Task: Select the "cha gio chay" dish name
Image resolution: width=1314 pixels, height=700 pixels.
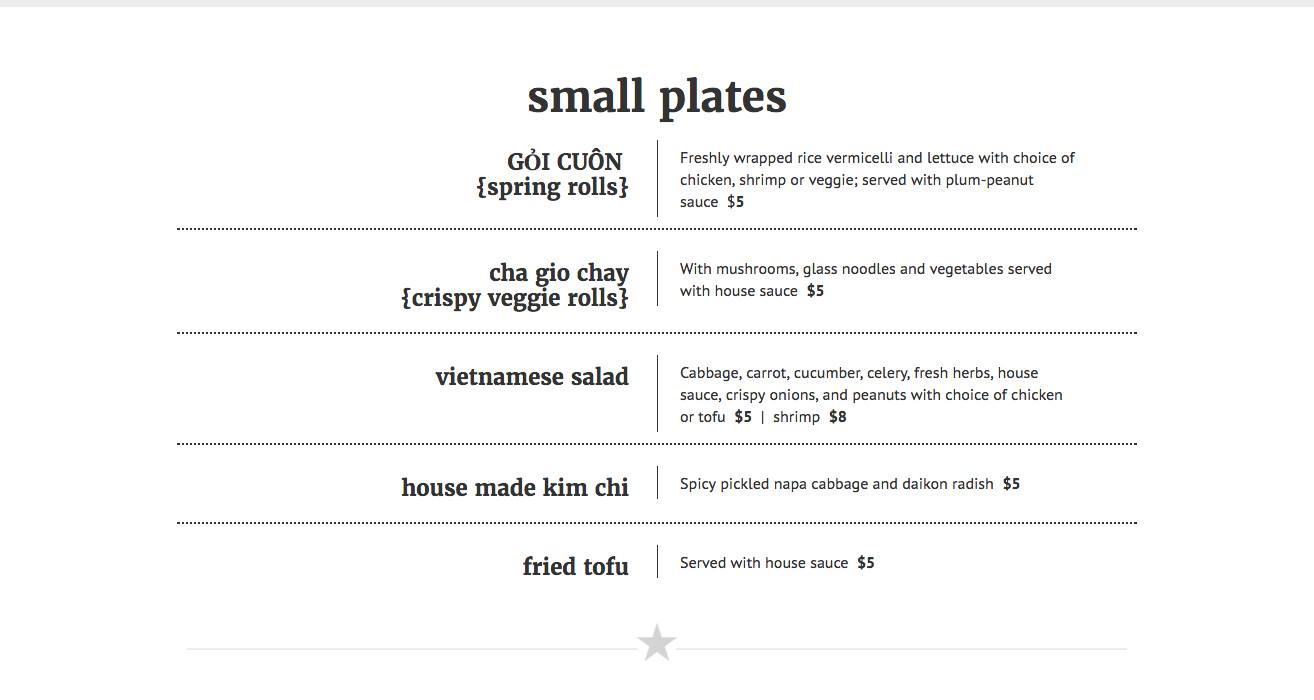Action: pyautogui.click(x=559, y=273)
